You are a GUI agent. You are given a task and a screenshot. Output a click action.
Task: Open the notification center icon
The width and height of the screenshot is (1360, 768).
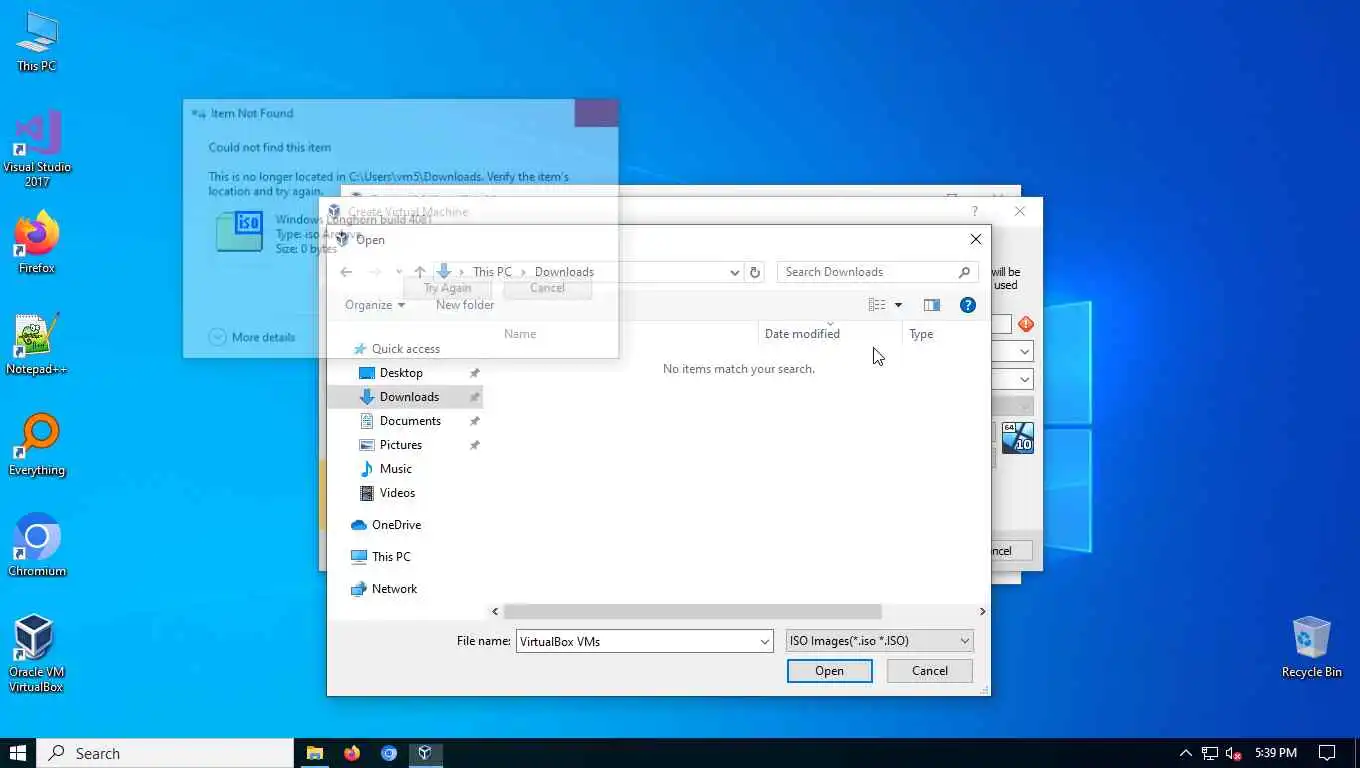1327,753
